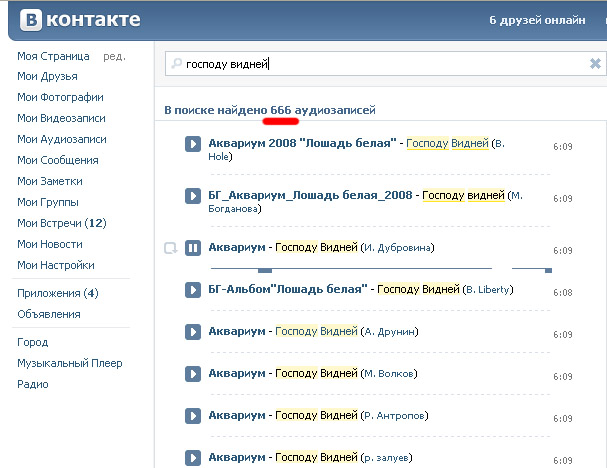Click Аквариум in р. залуев row
The width and height of the screenshot is (607, 468).
tap(237, 457)
